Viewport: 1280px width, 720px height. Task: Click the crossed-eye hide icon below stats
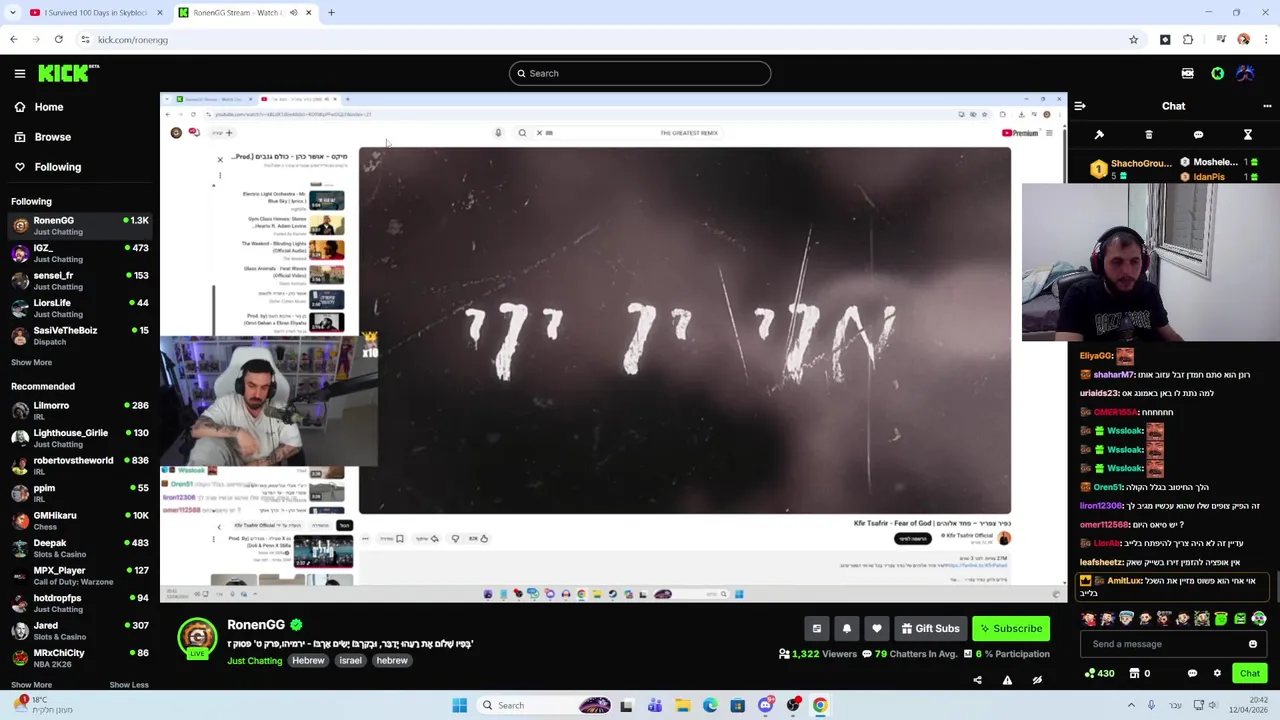[x=1037, y=680]
